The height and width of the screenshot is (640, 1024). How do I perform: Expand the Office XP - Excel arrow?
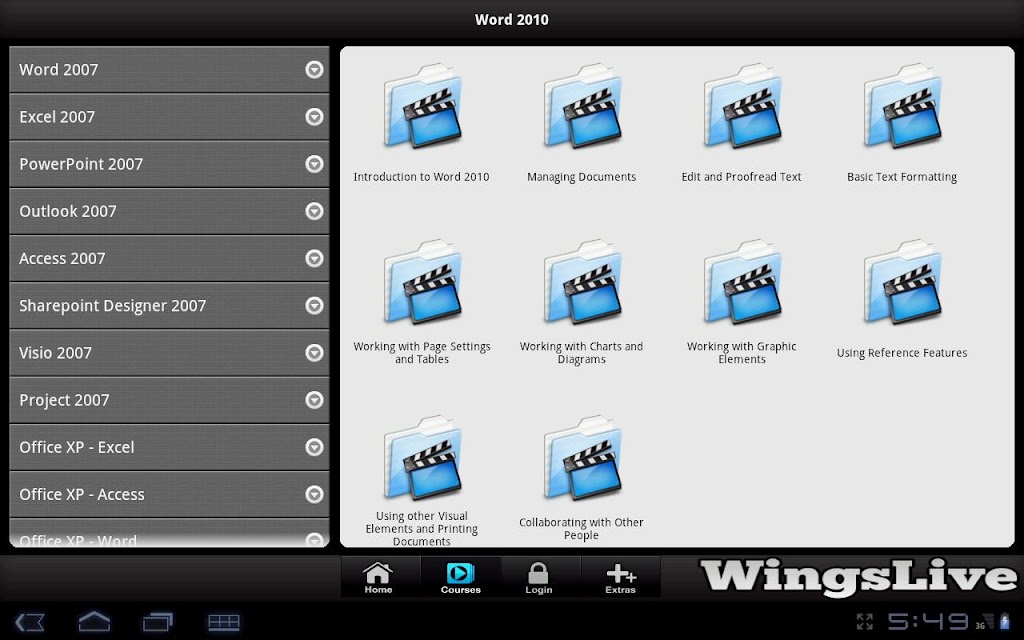click(x=315, y=447)
